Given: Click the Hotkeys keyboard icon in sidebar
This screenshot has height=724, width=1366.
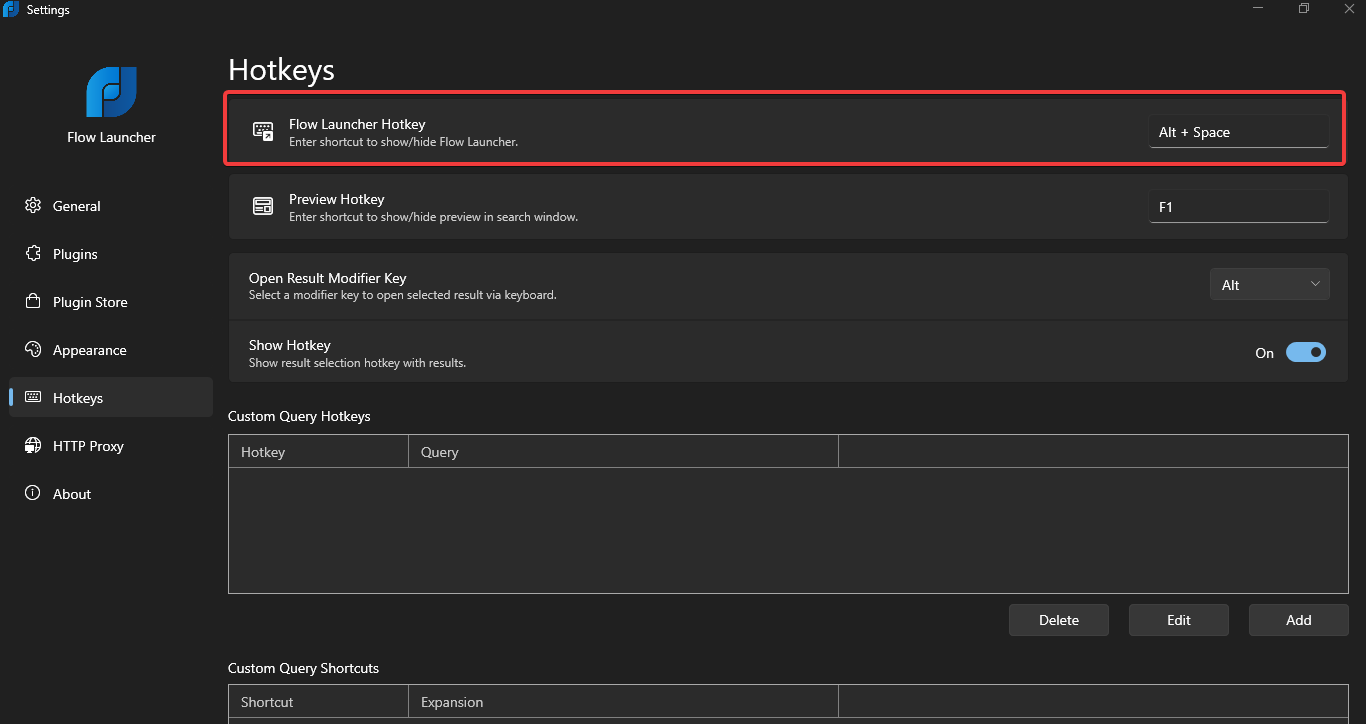Looking at the screenshot, I should coord(33,398).
